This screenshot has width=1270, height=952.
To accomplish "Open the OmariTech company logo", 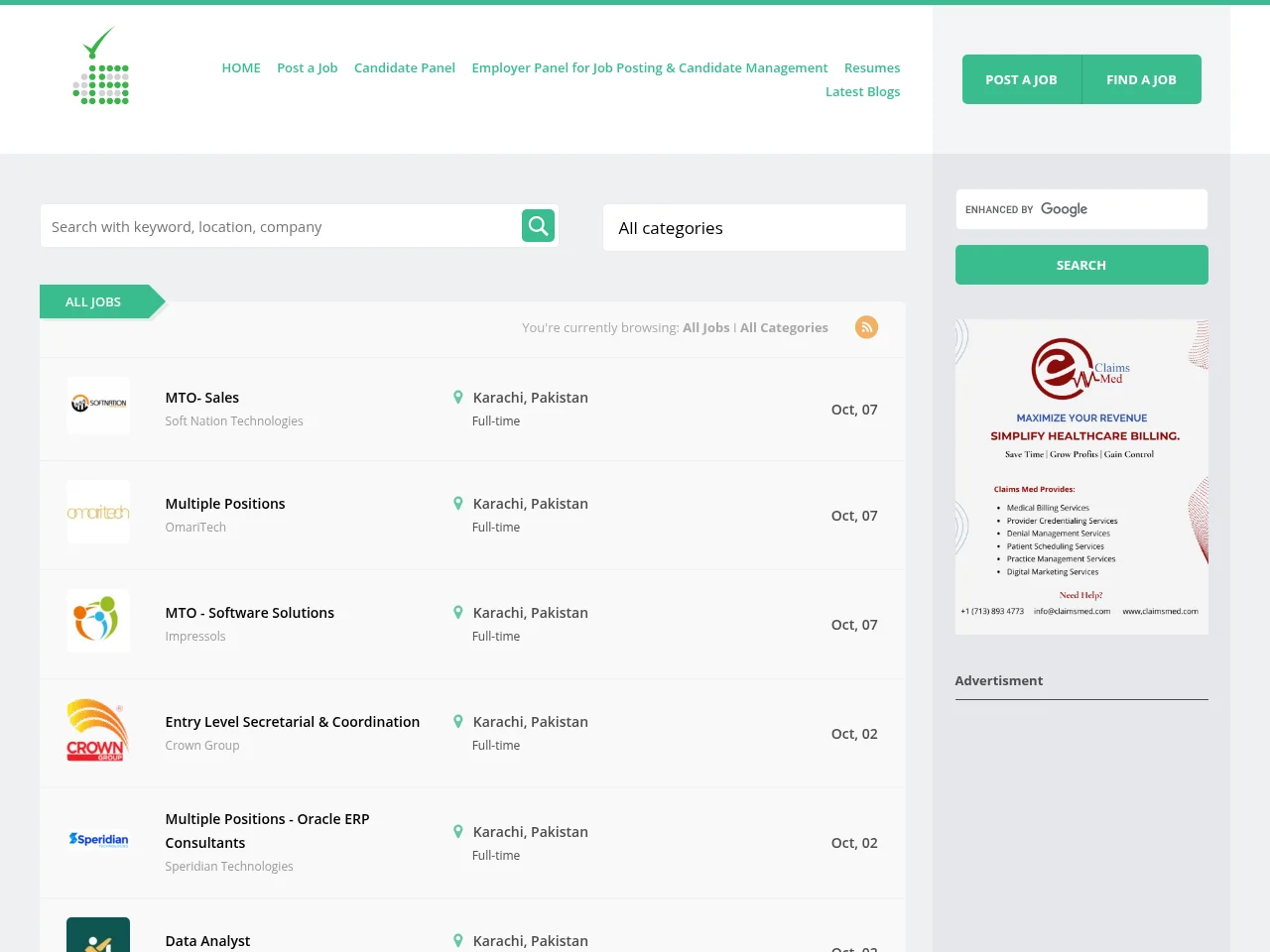I will [x=98, y=512].
